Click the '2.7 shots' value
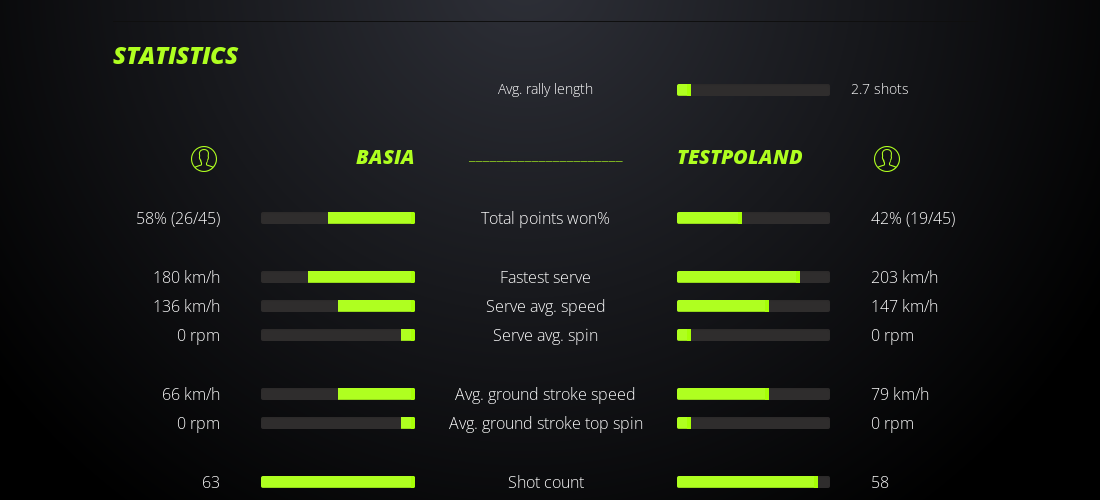This screenshot has width=1100, height=500. (x=879, y=89)
